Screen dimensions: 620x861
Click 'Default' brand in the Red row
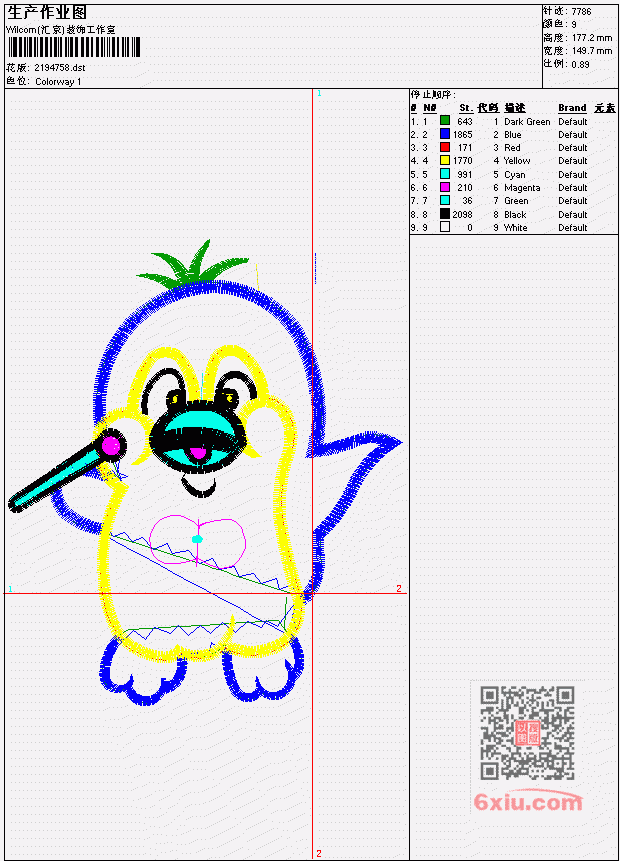click(x=573, y=148)
